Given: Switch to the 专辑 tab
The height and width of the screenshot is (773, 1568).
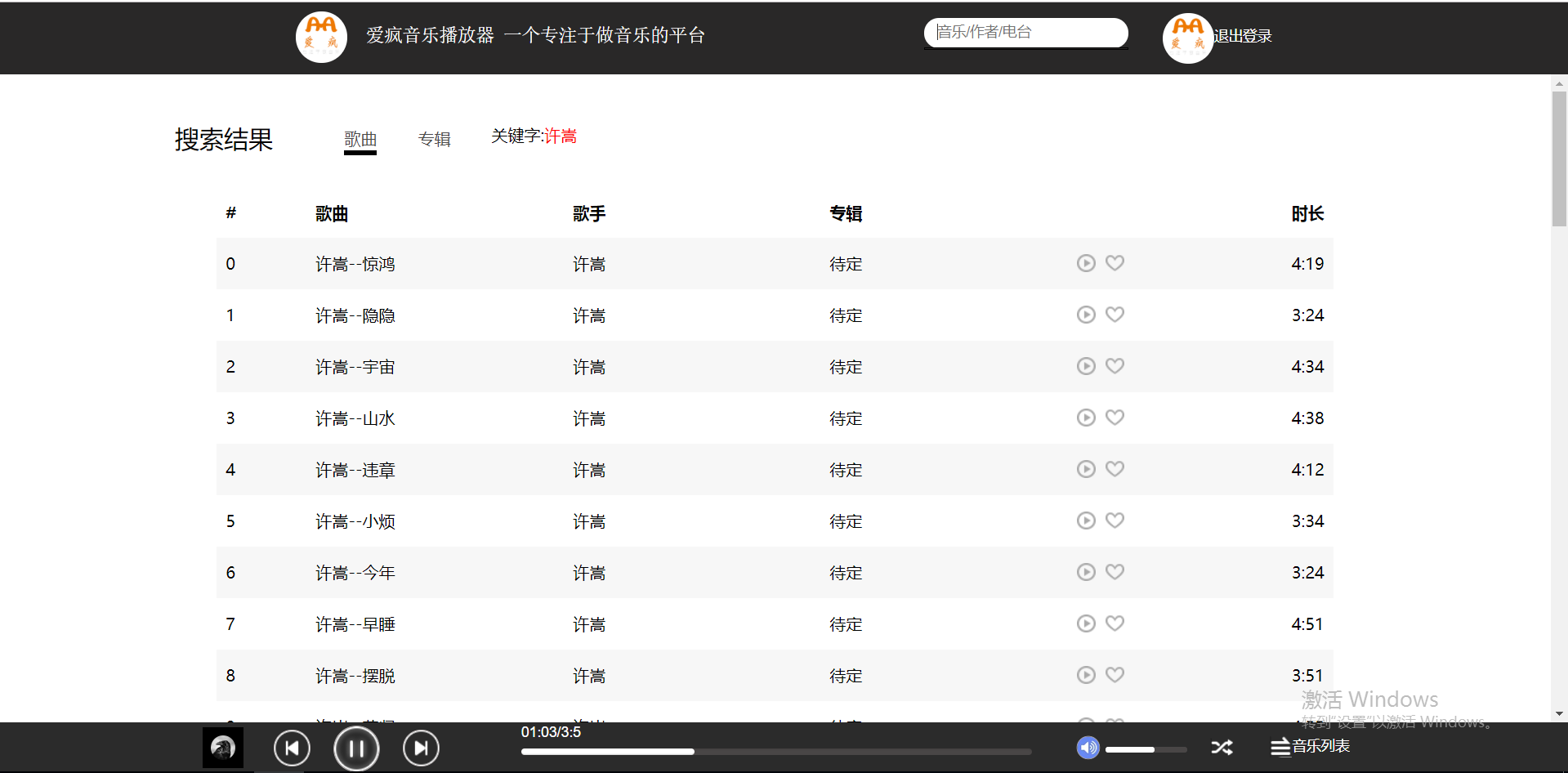Looking at the screenshot, I should pos(434,139).
